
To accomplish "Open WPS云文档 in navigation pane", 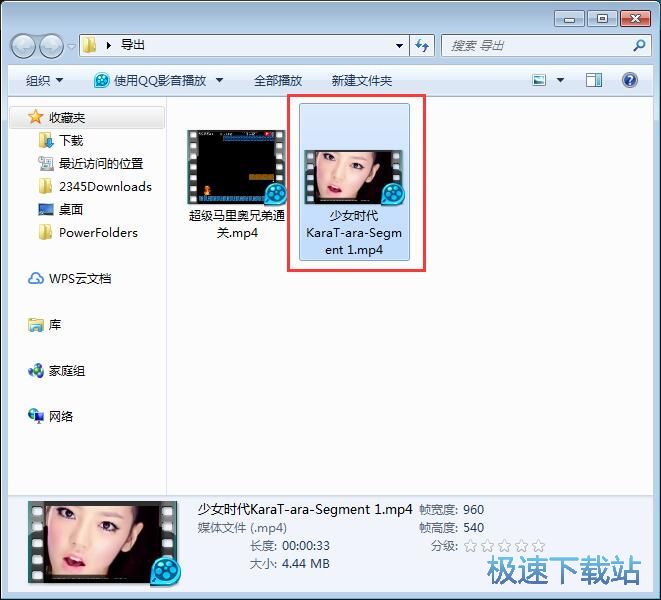I will click(x=80, y=279).
